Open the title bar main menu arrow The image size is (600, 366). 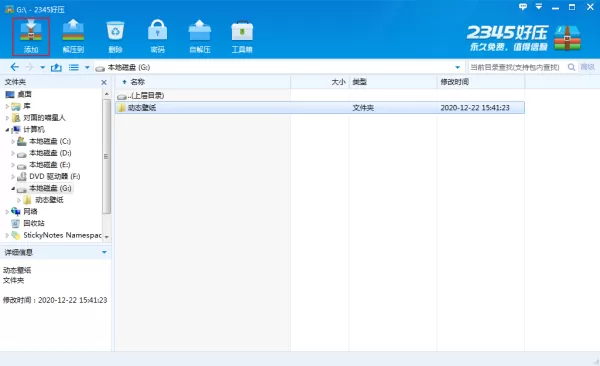[539, 7]
